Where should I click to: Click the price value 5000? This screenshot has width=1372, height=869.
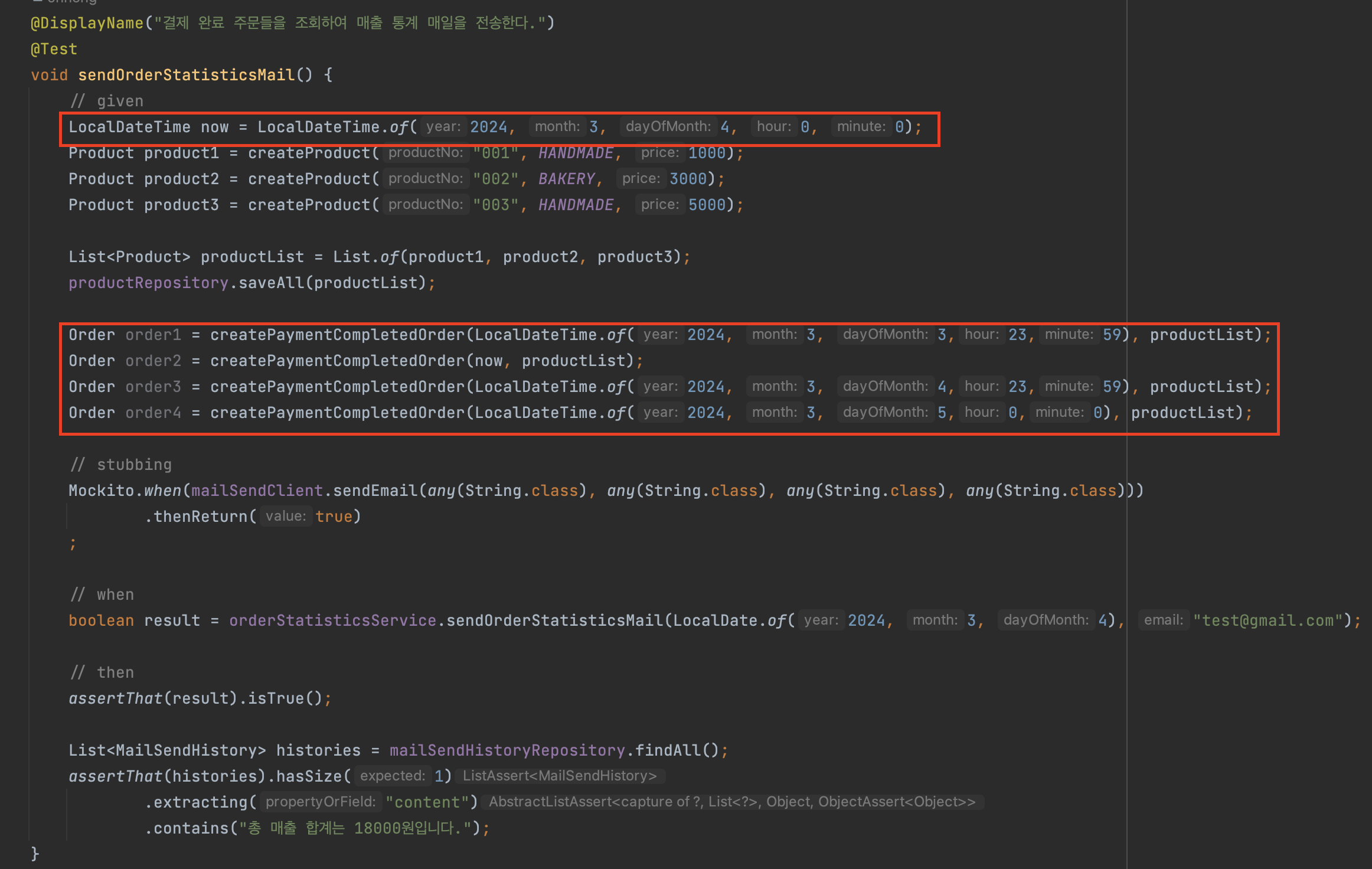click(x=706, y=205)
